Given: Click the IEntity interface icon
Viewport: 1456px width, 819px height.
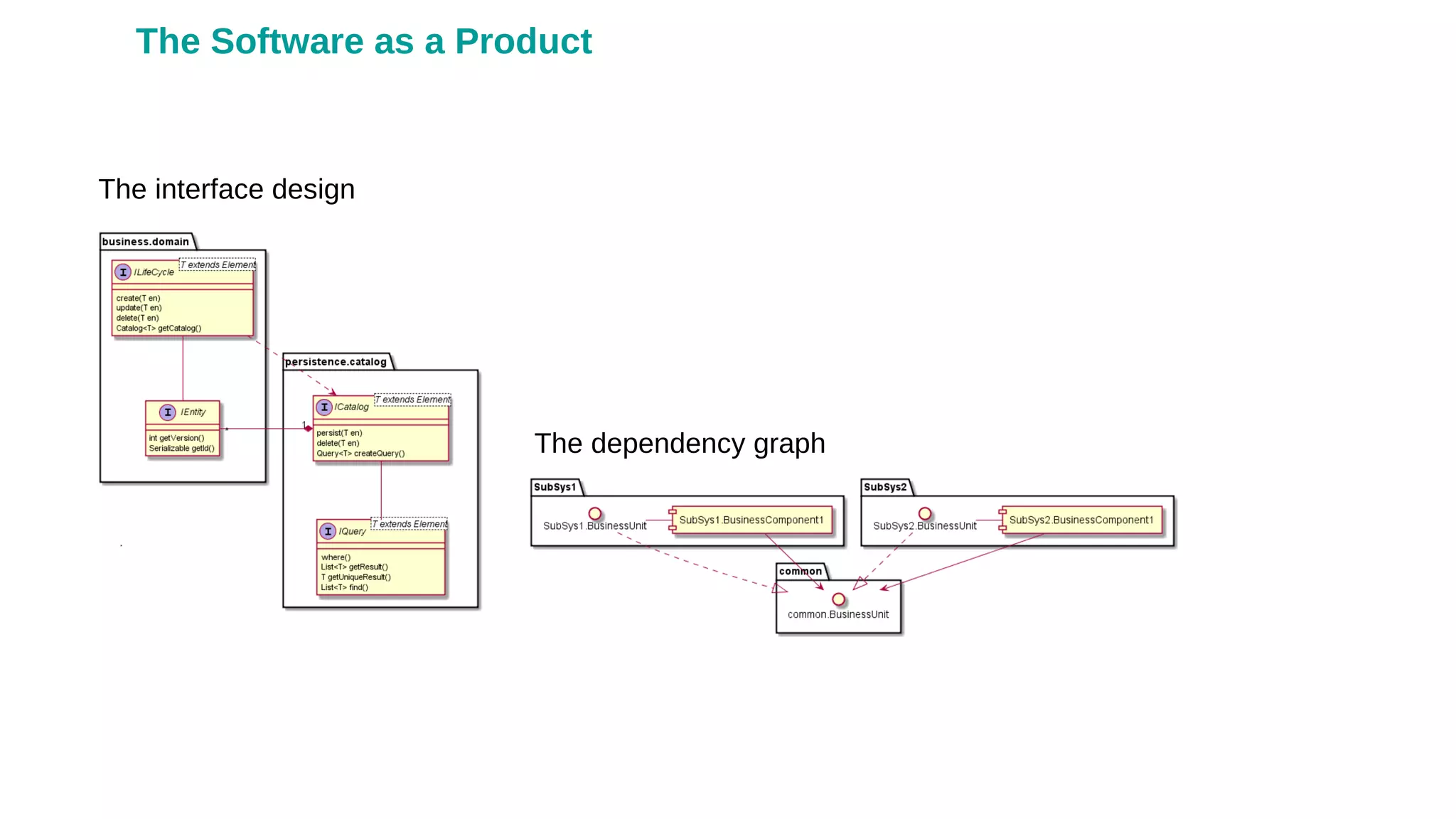Looking at the screenshot, I should 167,412.
